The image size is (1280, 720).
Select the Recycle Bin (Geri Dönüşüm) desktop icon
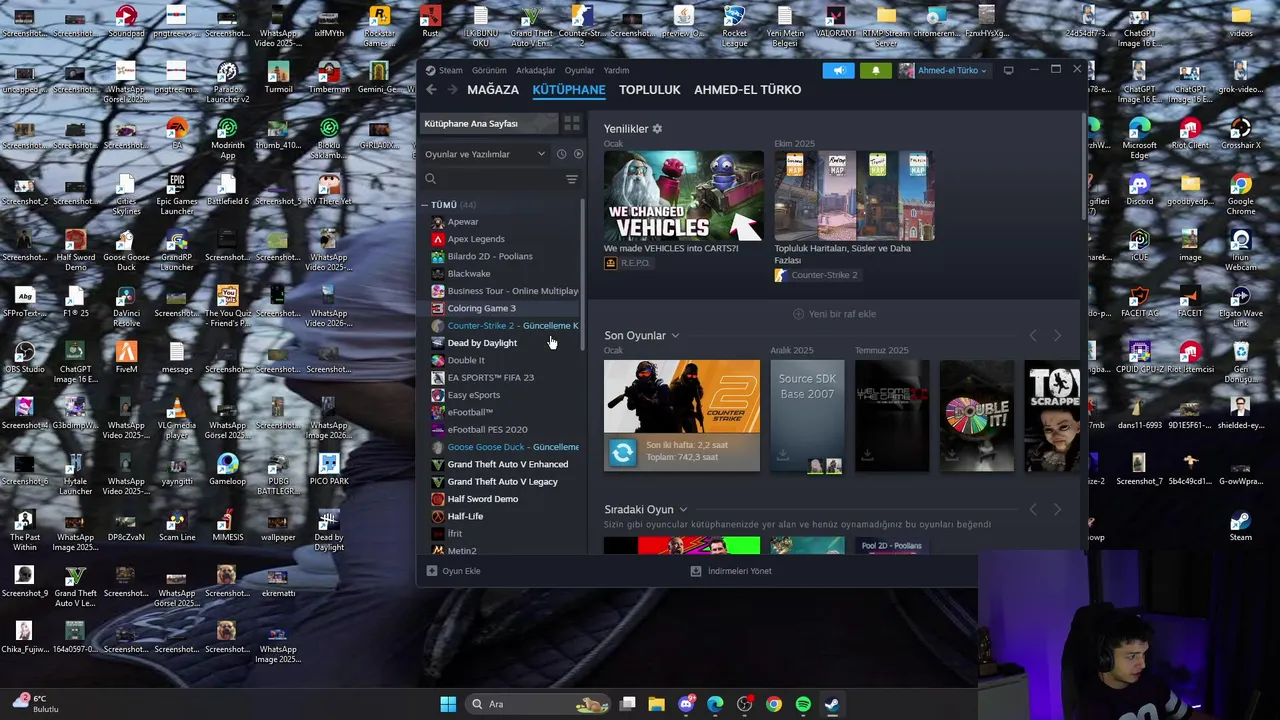pos(1241,359)
